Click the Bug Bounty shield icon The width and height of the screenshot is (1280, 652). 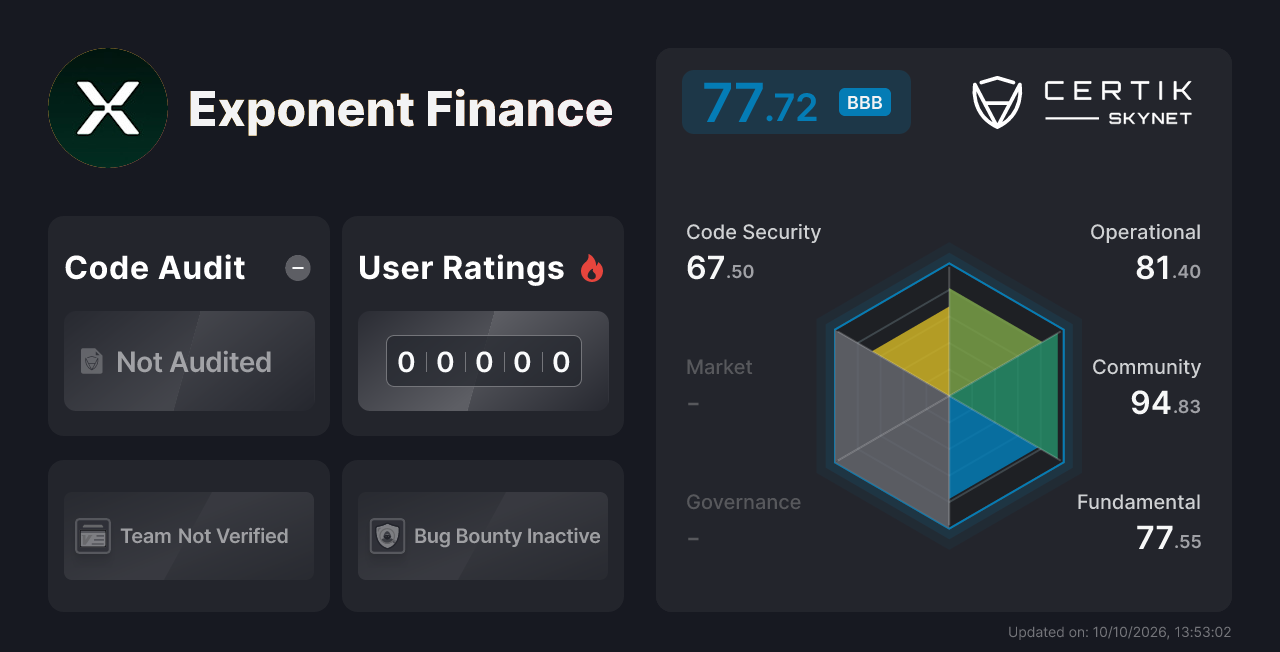coord(387,536)
